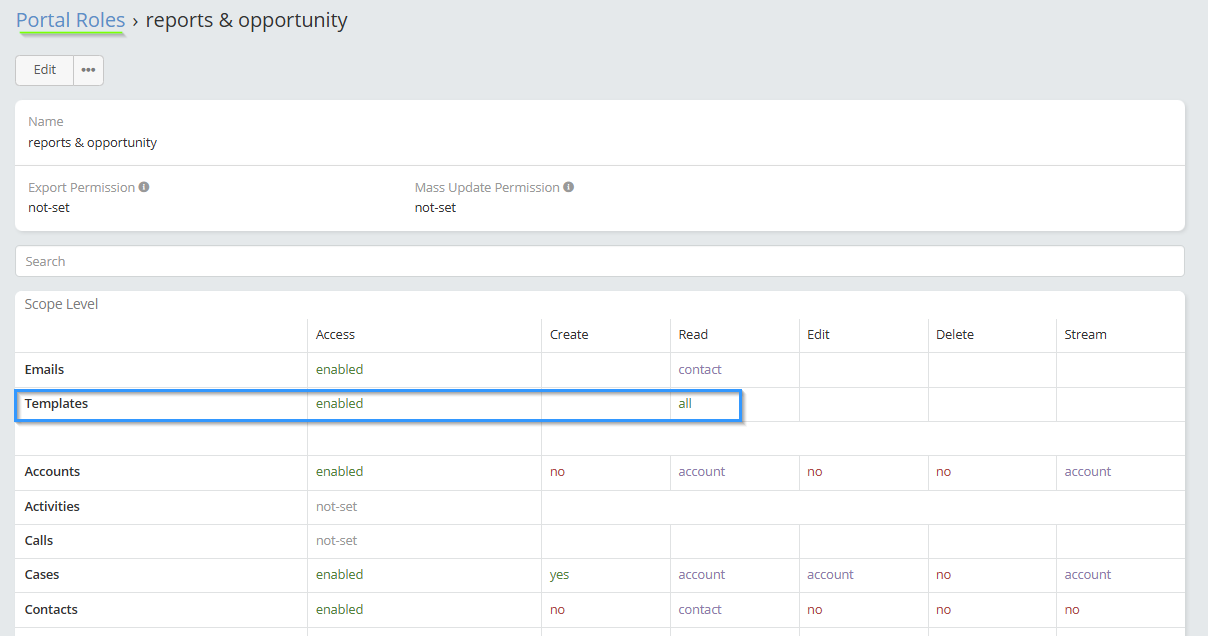
Task: Click the Mass Update Permission info icon
Action: tap(568, 187)
